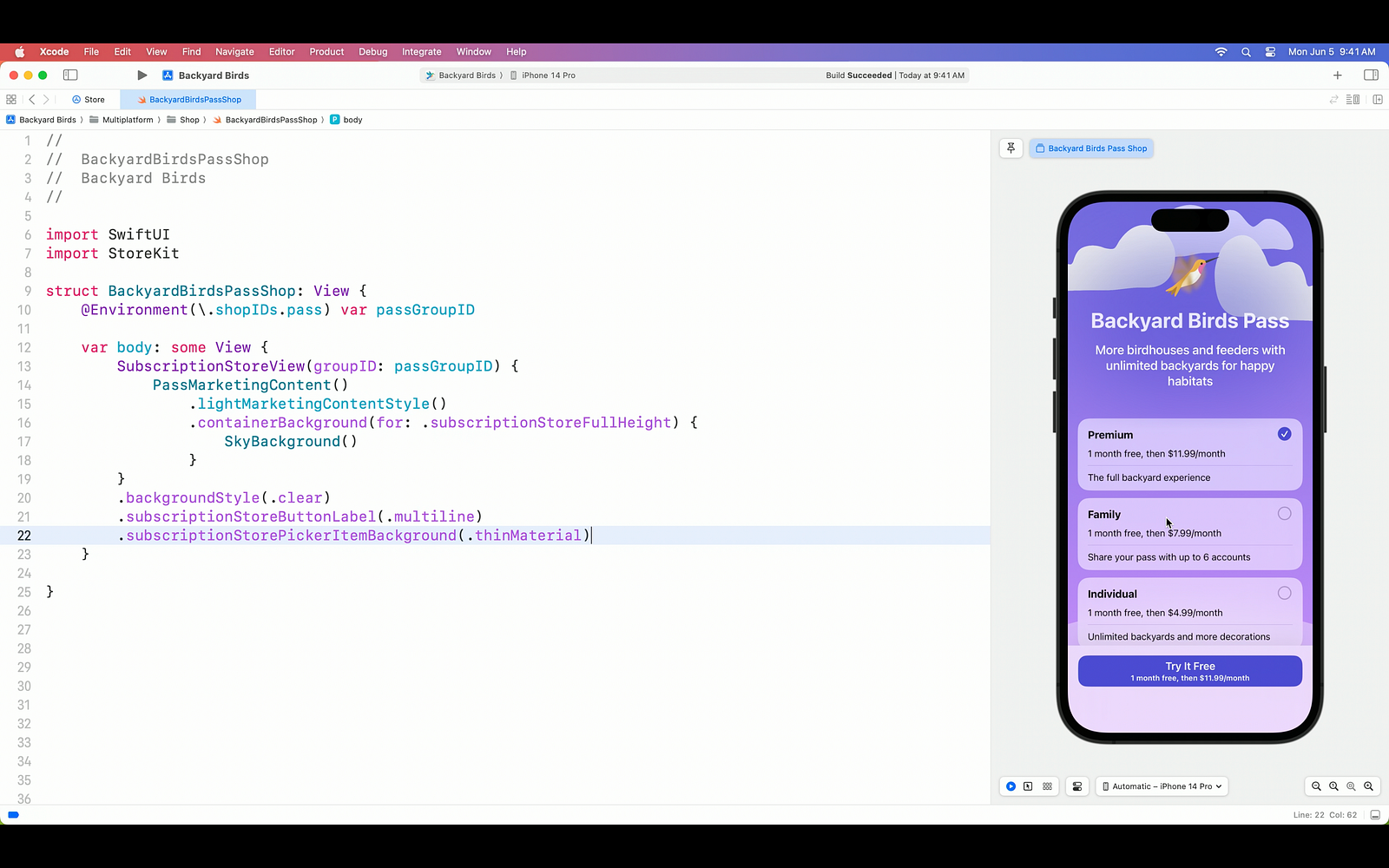The height and width of the screenshot is (868, 1389).
Task: Toggle the debug area button in status bar
Action: pos(1375,815)
